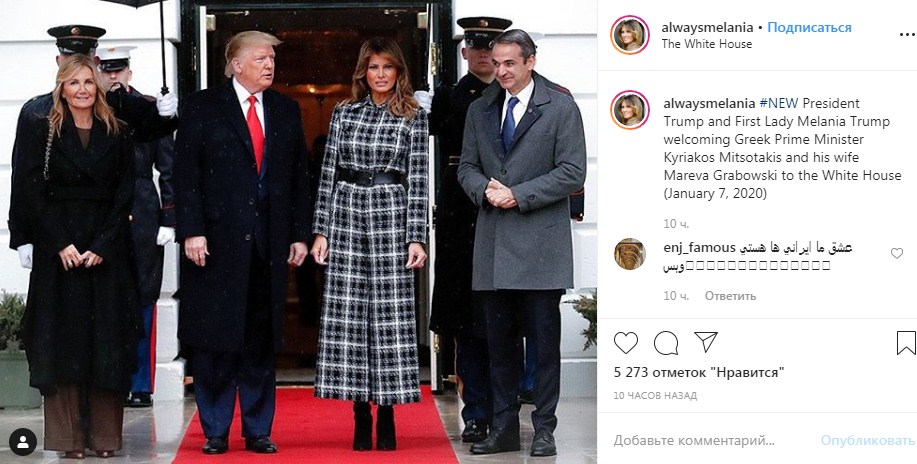This screenshot has width=917, height=464.
Task: Open The White House location link
Action: (706, 44)
